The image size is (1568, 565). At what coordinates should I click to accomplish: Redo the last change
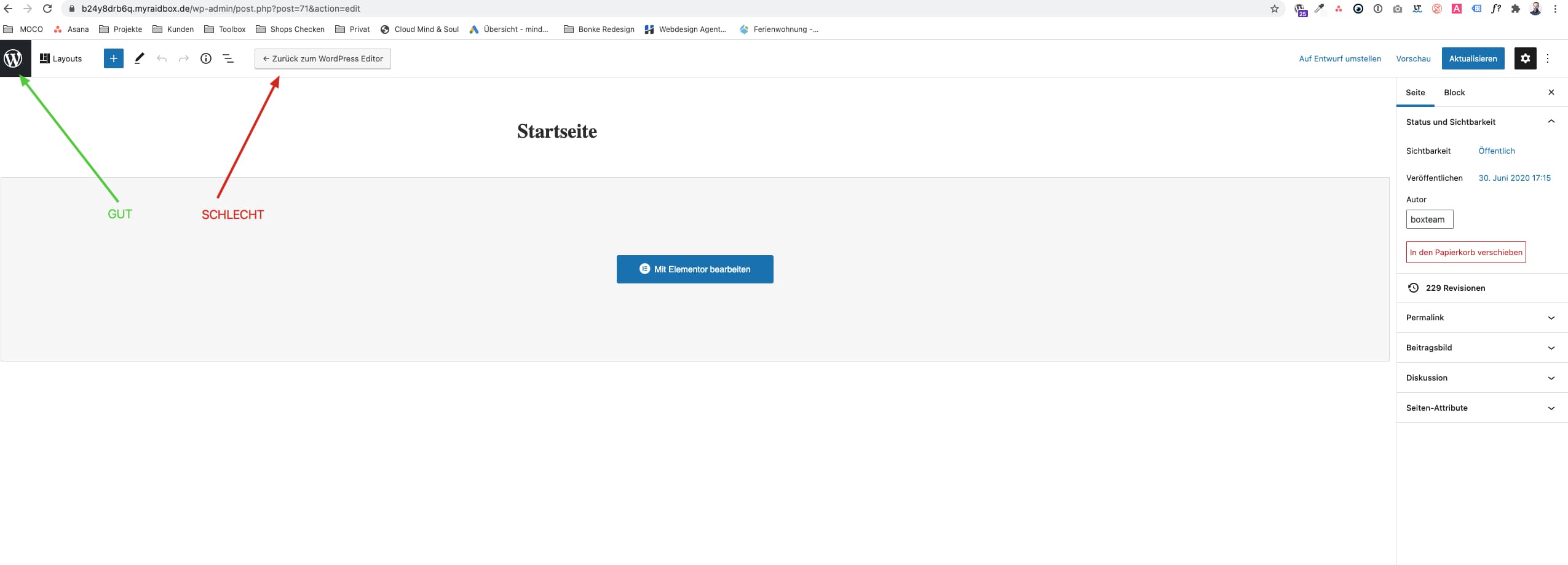(183, 58)
